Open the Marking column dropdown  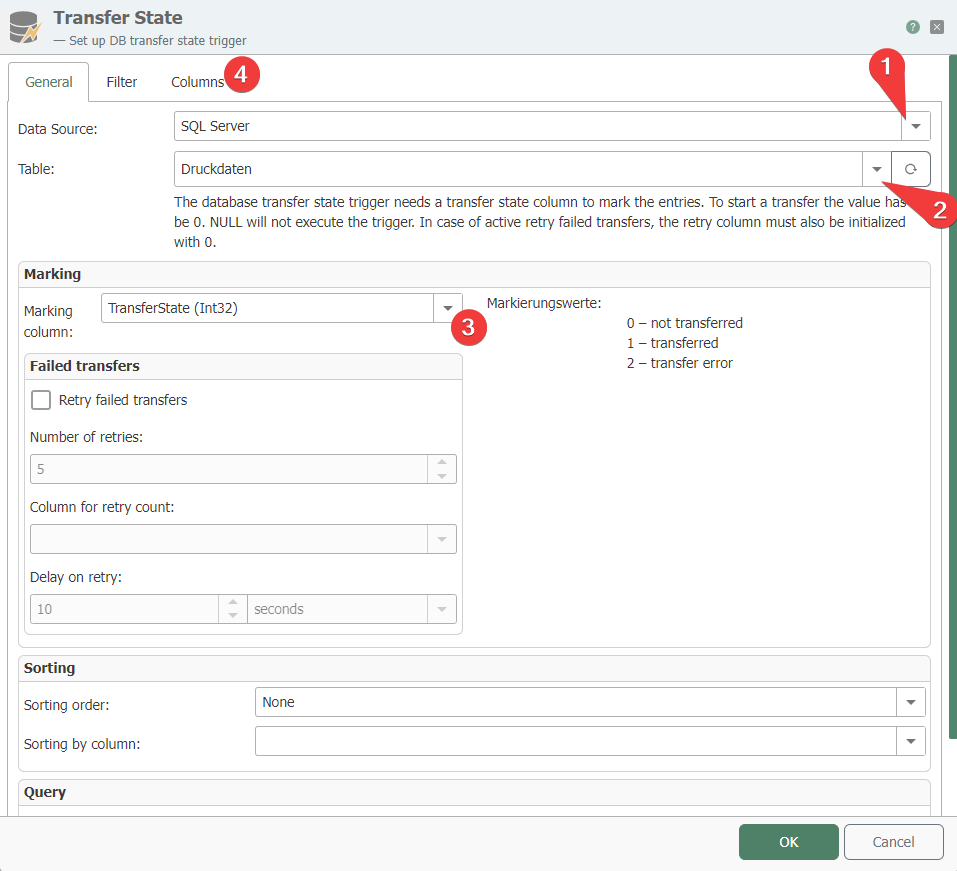(447, 309)
